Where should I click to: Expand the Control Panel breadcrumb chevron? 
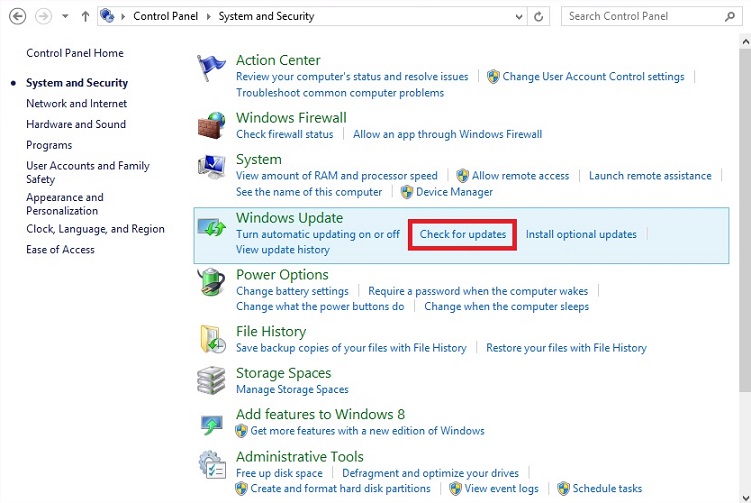coord(123,16)
